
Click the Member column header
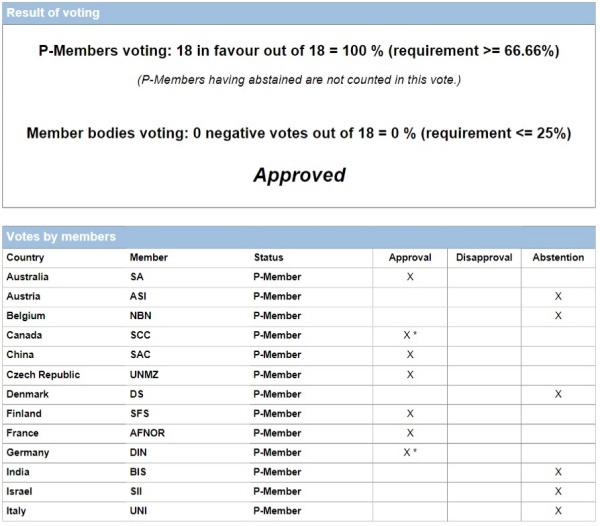click(x=149, y=257)
